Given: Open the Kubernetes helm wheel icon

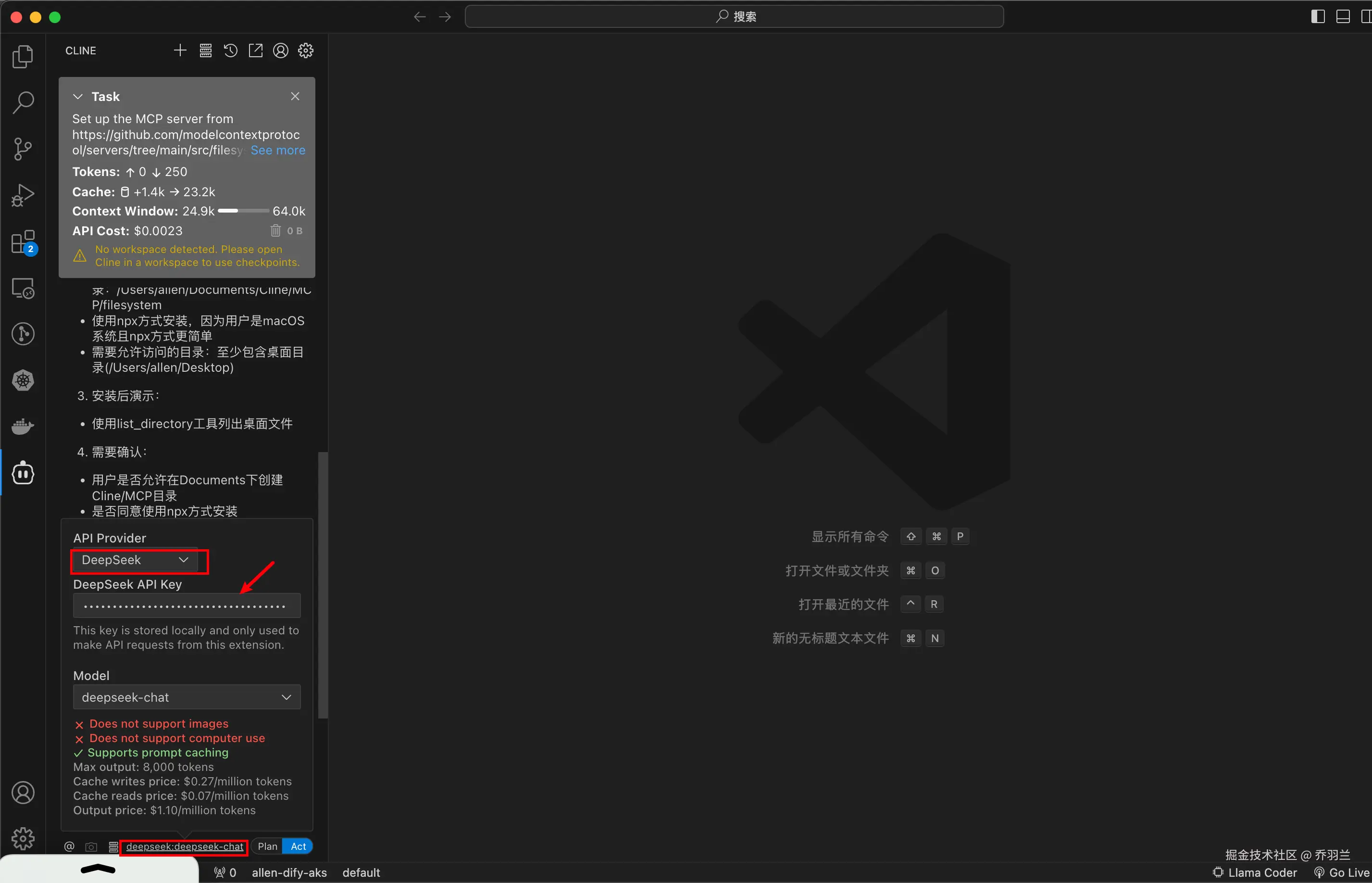Looking at the screenshot, I should (x=23, y=380).
